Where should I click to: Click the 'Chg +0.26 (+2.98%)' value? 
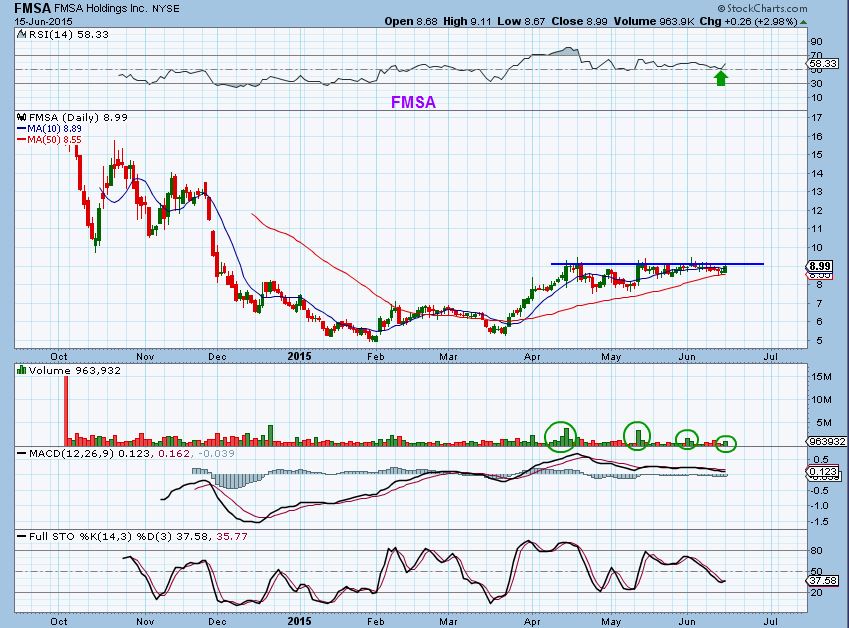(x=748, y=22)
